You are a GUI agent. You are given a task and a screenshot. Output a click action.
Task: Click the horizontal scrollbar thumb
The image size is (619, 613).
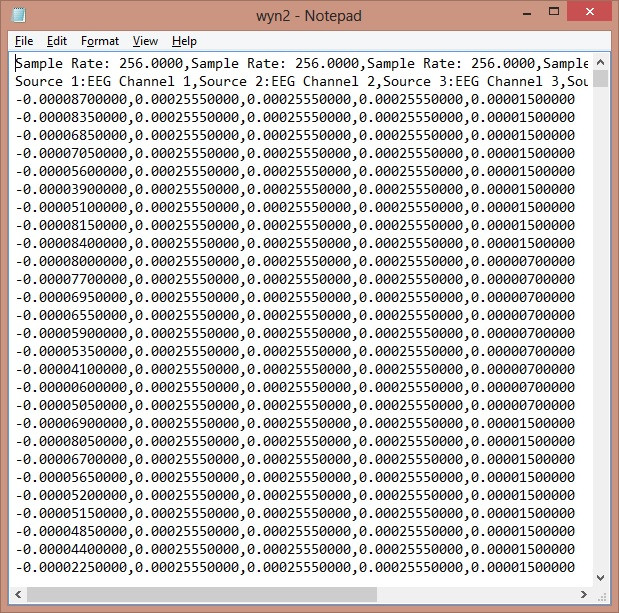click(202, 594)
